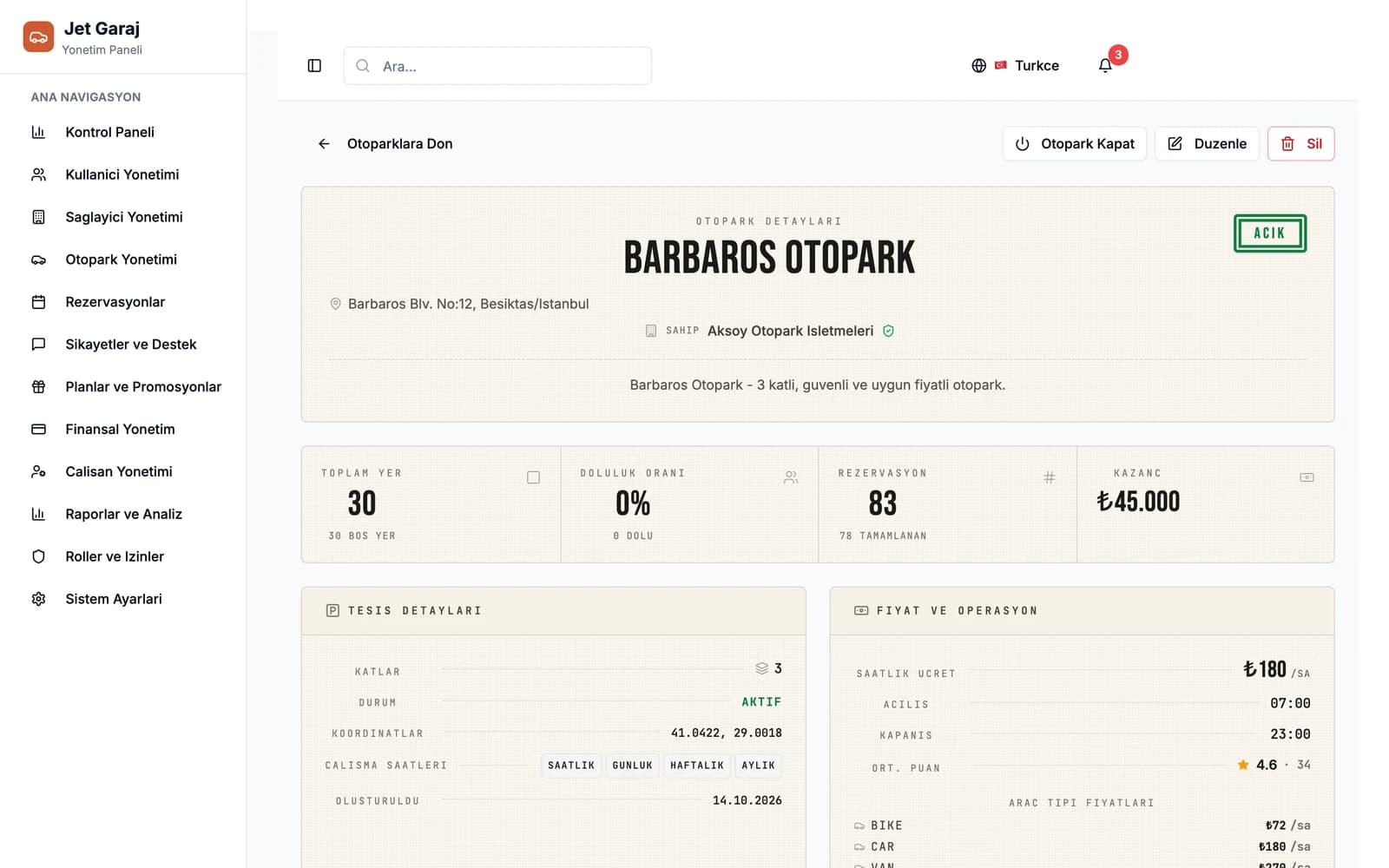Image resolution: width=1389 pixels, height=868 pixels.
Task: Toggle Otopark Kapat power button
Action: 1074,144
